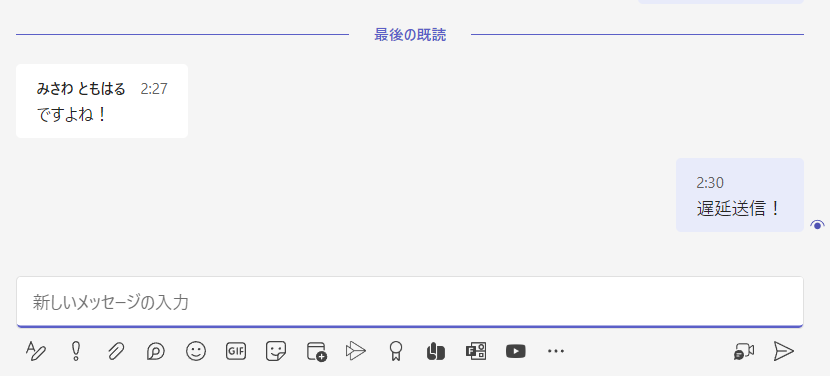Screen dimensions: 830x376
Task: Open the Forms icon in toolbar
Action: pos(476,351)
